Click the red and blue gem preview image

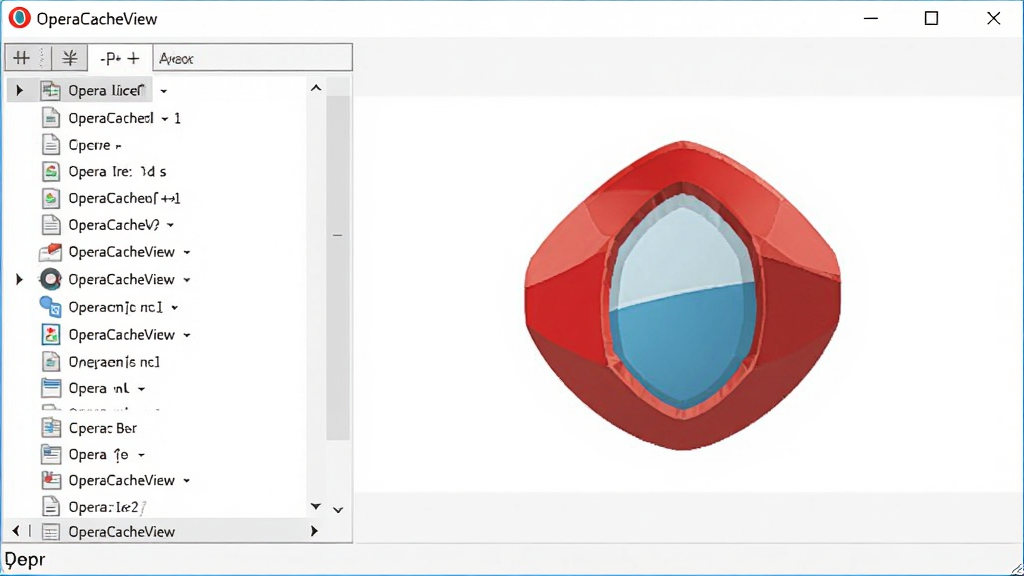pos(682,295)
